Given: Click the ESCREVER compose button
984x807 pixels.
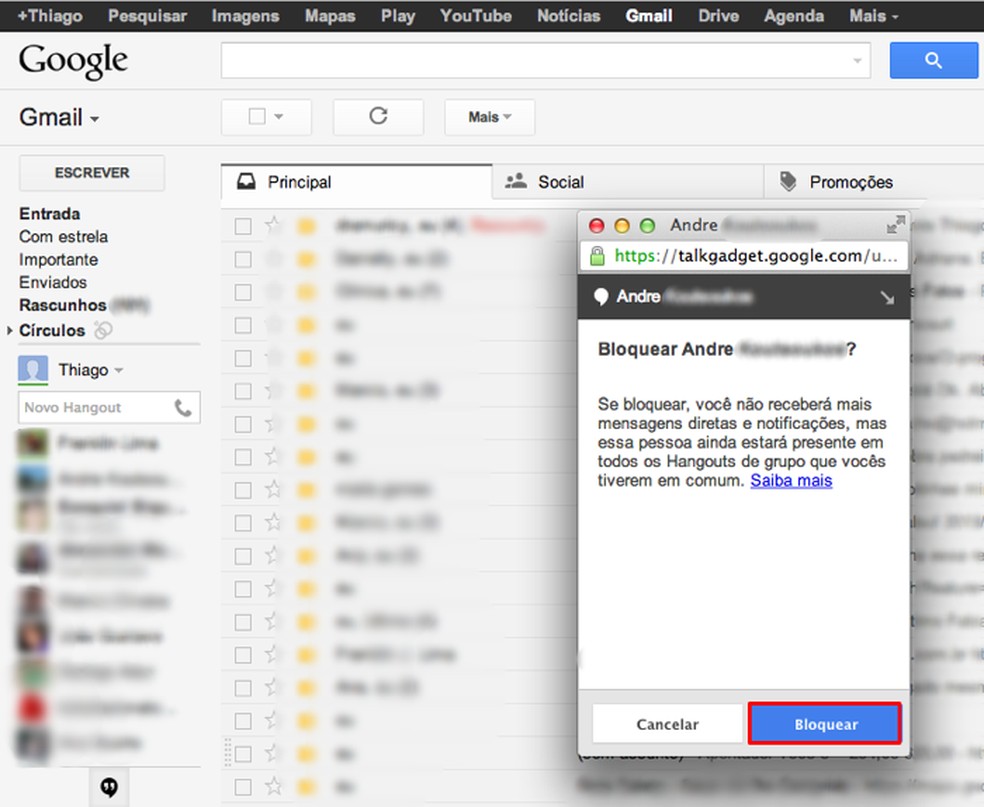Looking at the screenshot, I should pyautogui.click(x=92, y=173).
